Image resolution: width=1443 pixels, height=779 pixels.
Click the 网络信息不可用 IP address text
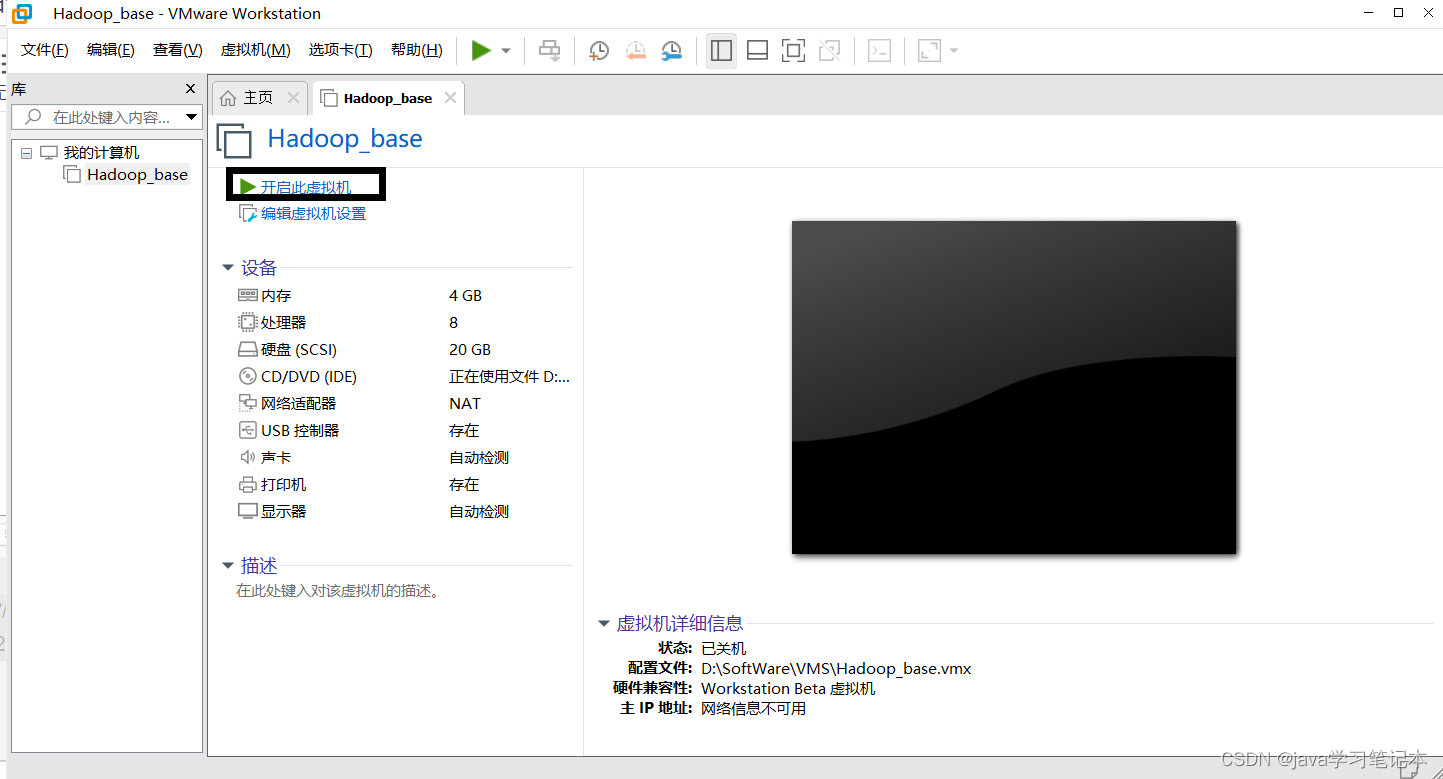coord(753,708)
